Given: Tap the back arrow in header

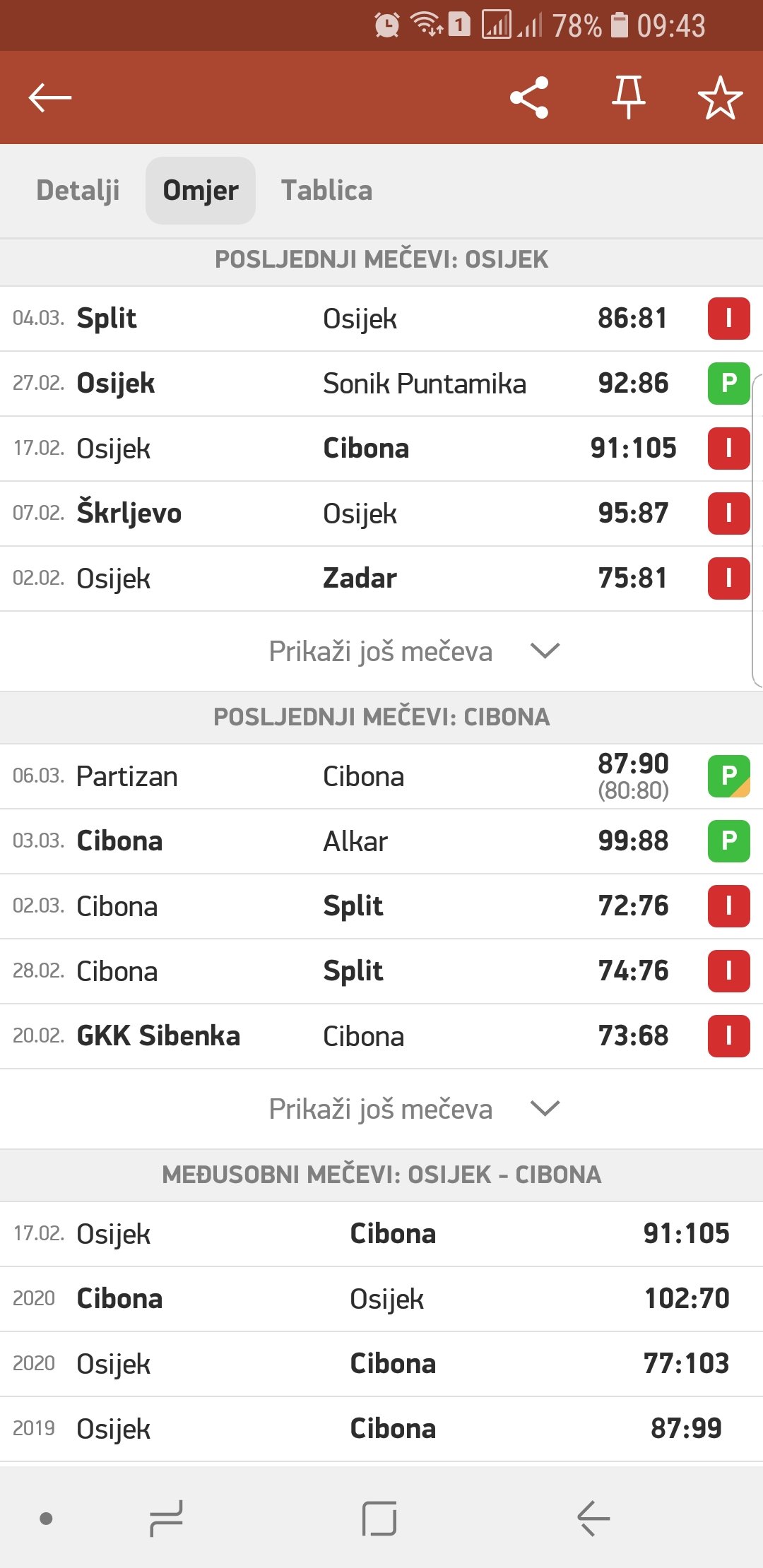Looking at the screenshot, I should coord(50,97).
